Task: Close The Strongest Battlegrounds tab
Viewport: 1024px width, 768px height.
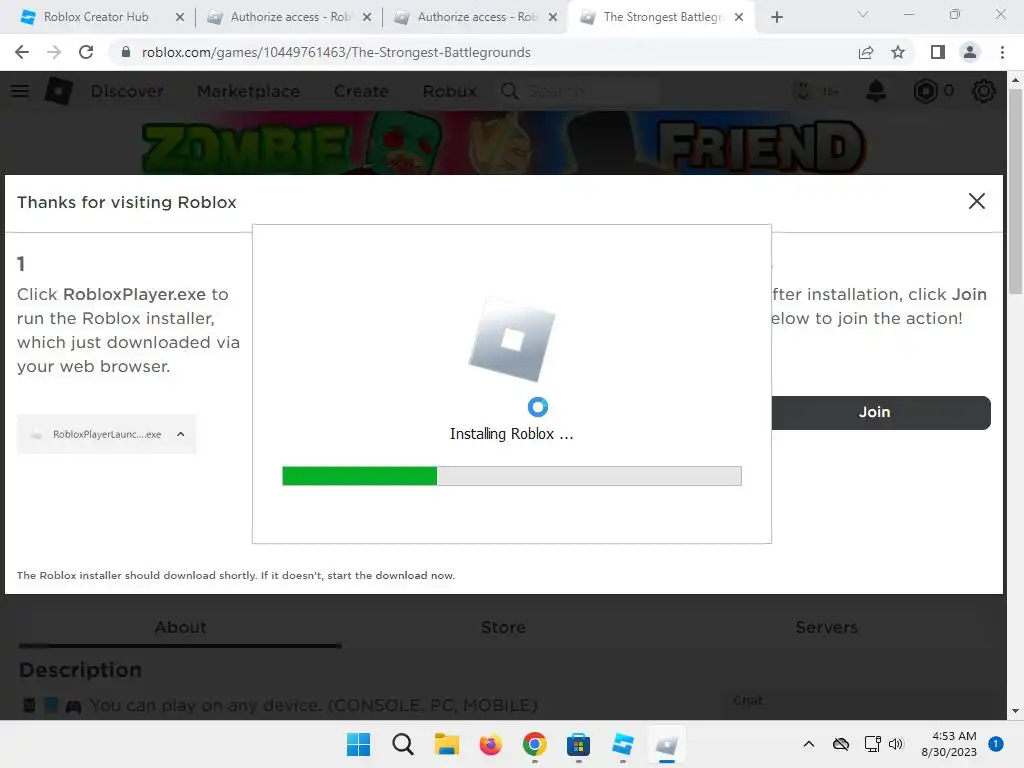Action: tap(739, 17)
